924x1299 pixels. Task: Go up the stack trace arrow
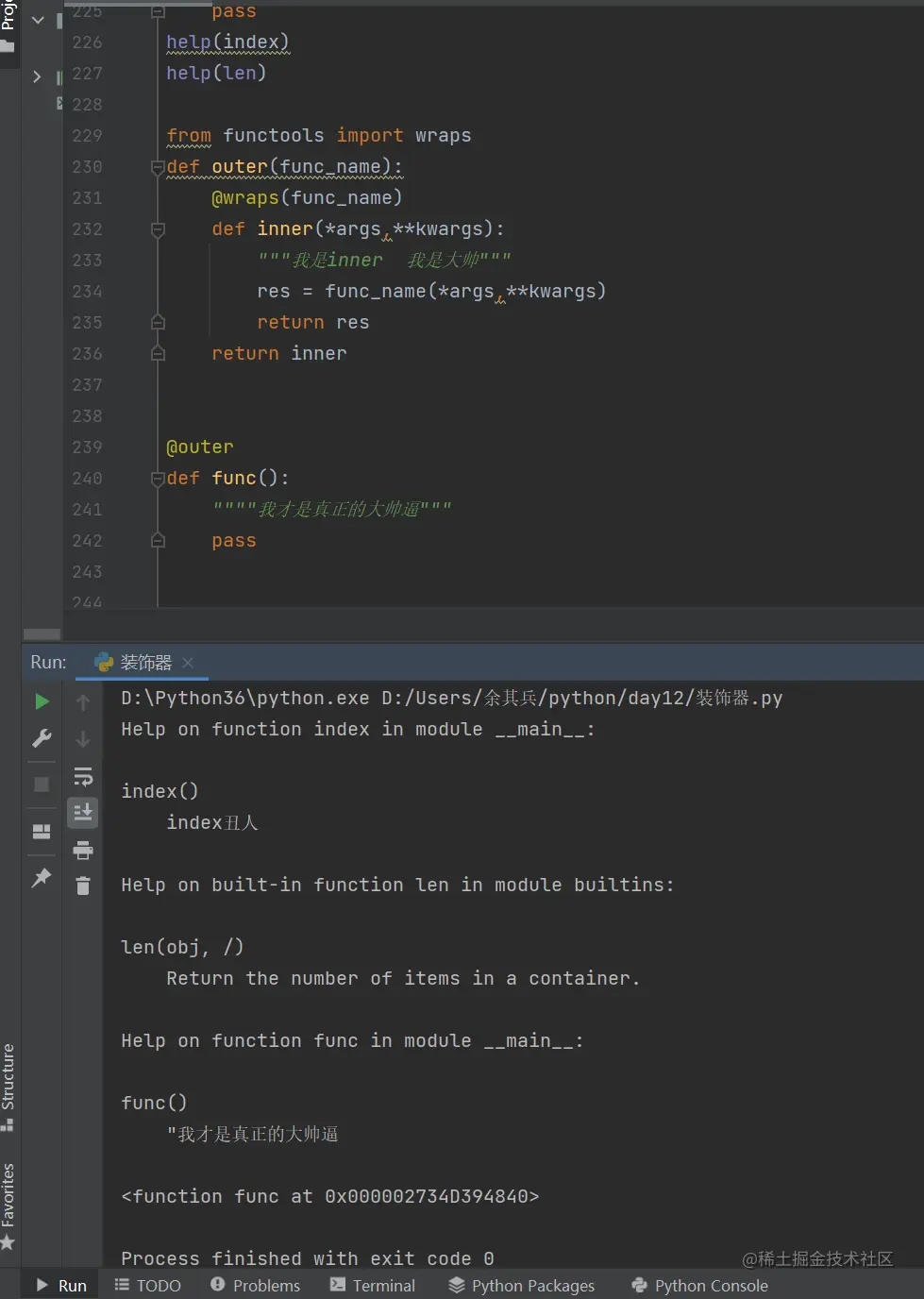pos(83,702)
